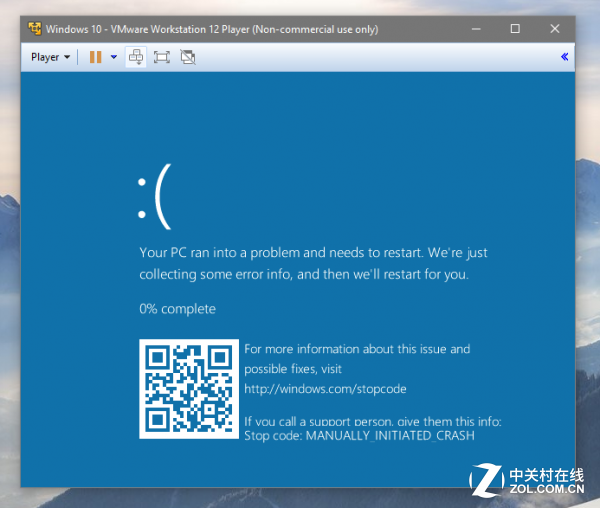The image size is (600, 508).
Task: Switch to Unity mode
Action: (x=188, y=57)
